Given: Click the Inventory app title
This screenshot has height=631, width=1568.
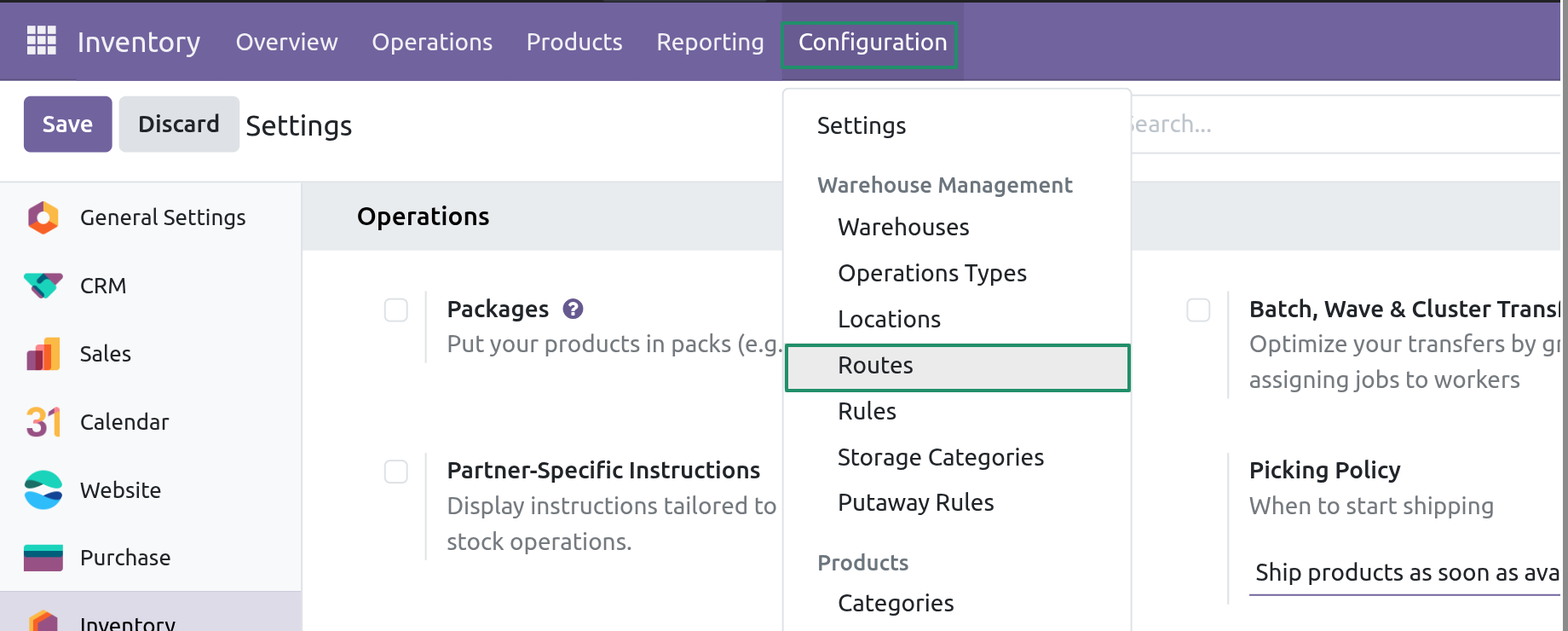Looking at the screenshot, I should point(139,42).
